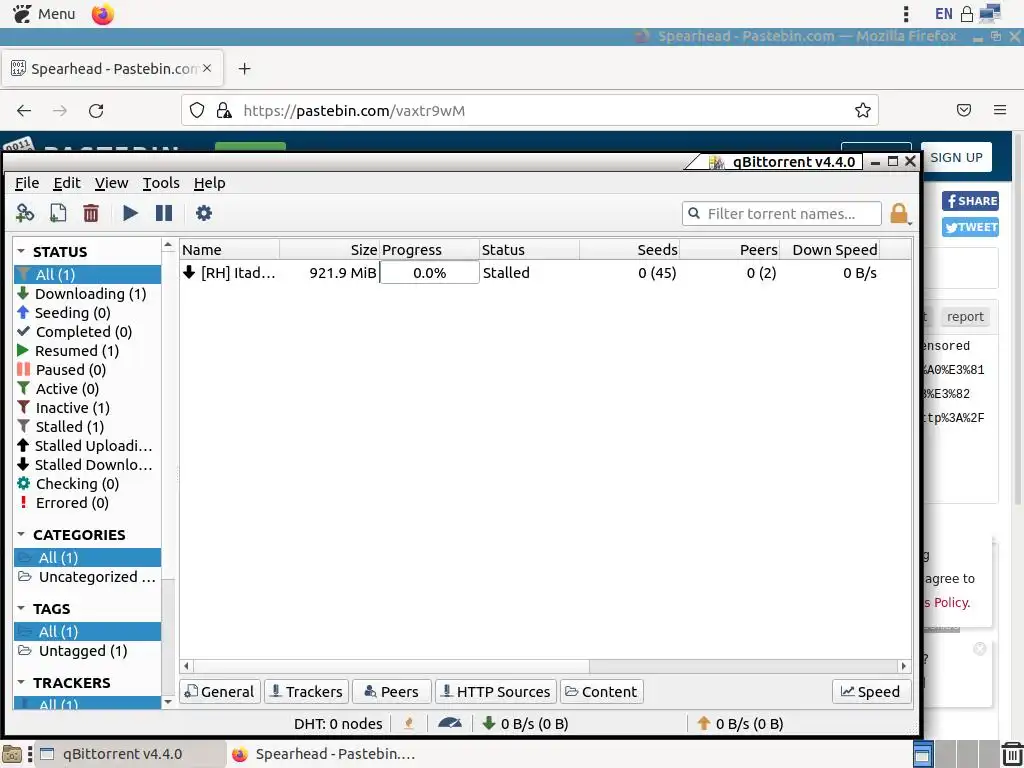Bookmark the page with the star icon
The width and height of the screenshot is (1024, 768).
pos(863,110)
